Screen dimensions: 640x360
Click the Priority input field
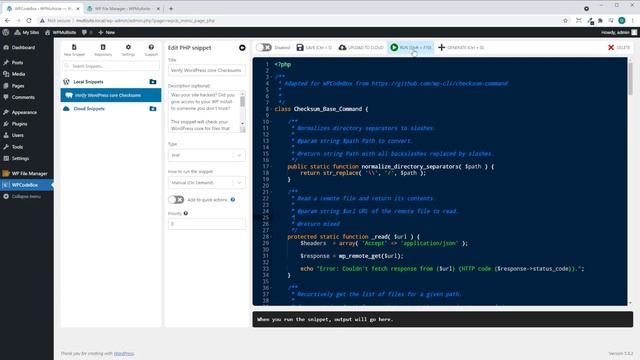[207, 224]
